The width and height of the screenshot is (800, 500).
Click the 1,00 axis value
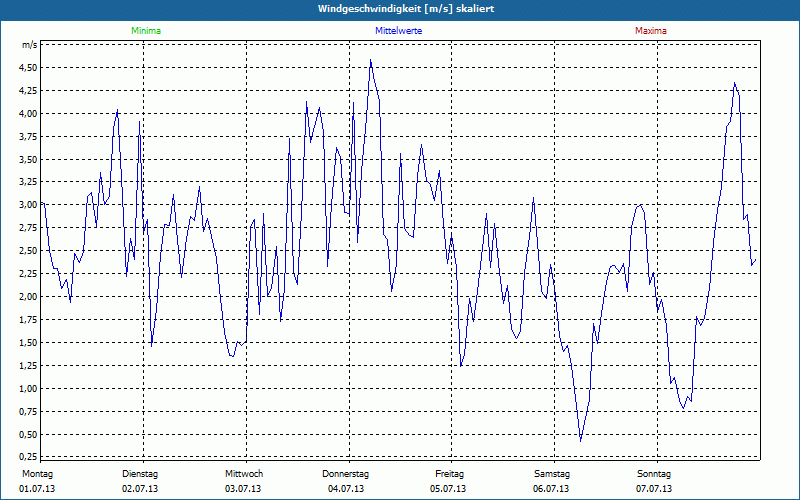[29, 389]
